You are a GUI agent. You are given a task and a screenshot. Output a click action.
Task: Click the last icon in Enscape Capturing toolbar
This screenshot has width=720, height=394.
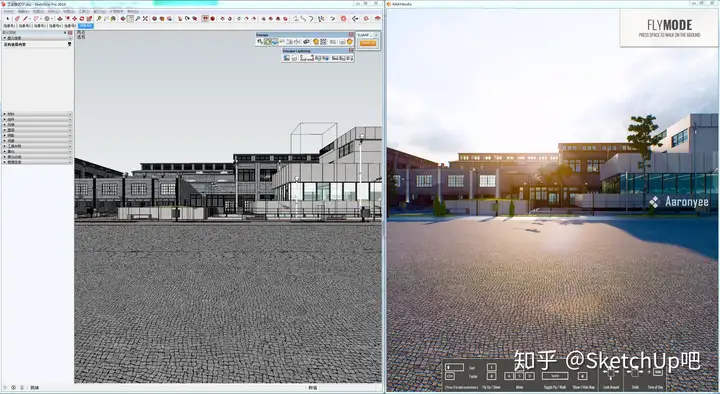350,58
